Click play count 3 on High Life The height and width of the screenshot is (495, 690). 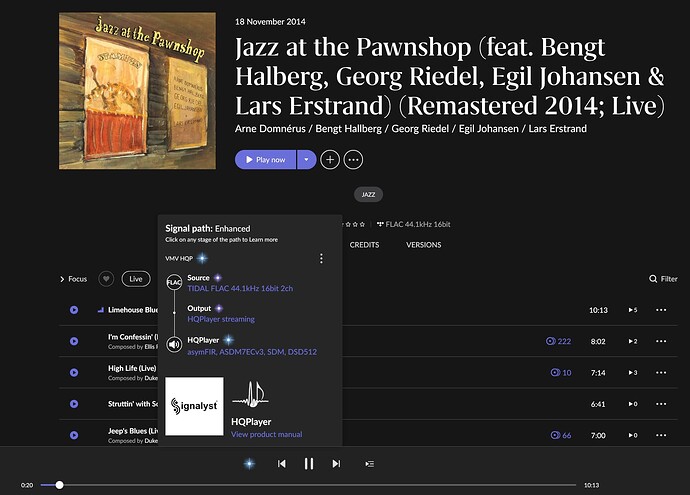(x=632, y=372)
